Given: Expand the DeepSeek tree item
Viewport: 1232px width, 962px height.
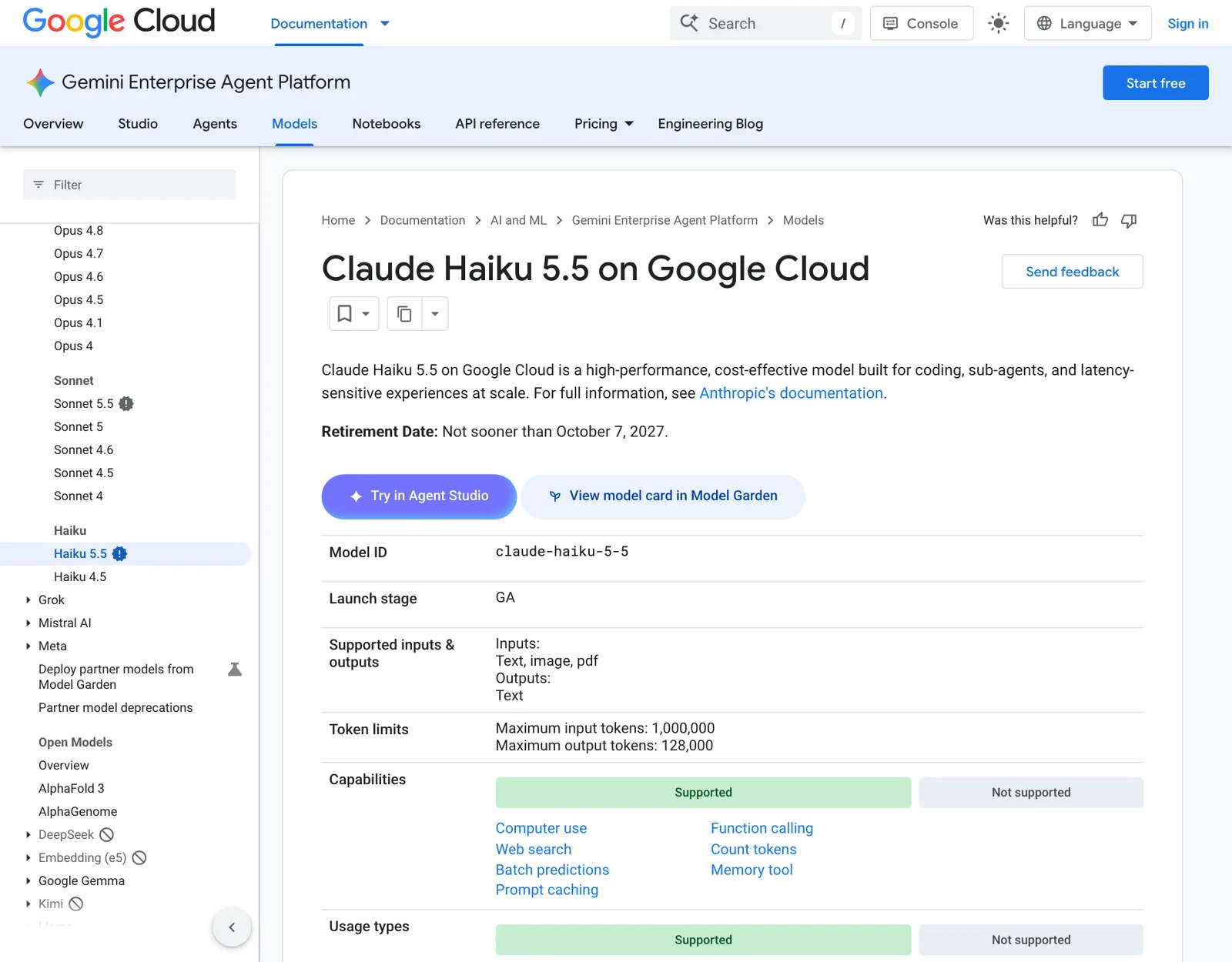Looking at the screenshot, I should coord(28,834).
